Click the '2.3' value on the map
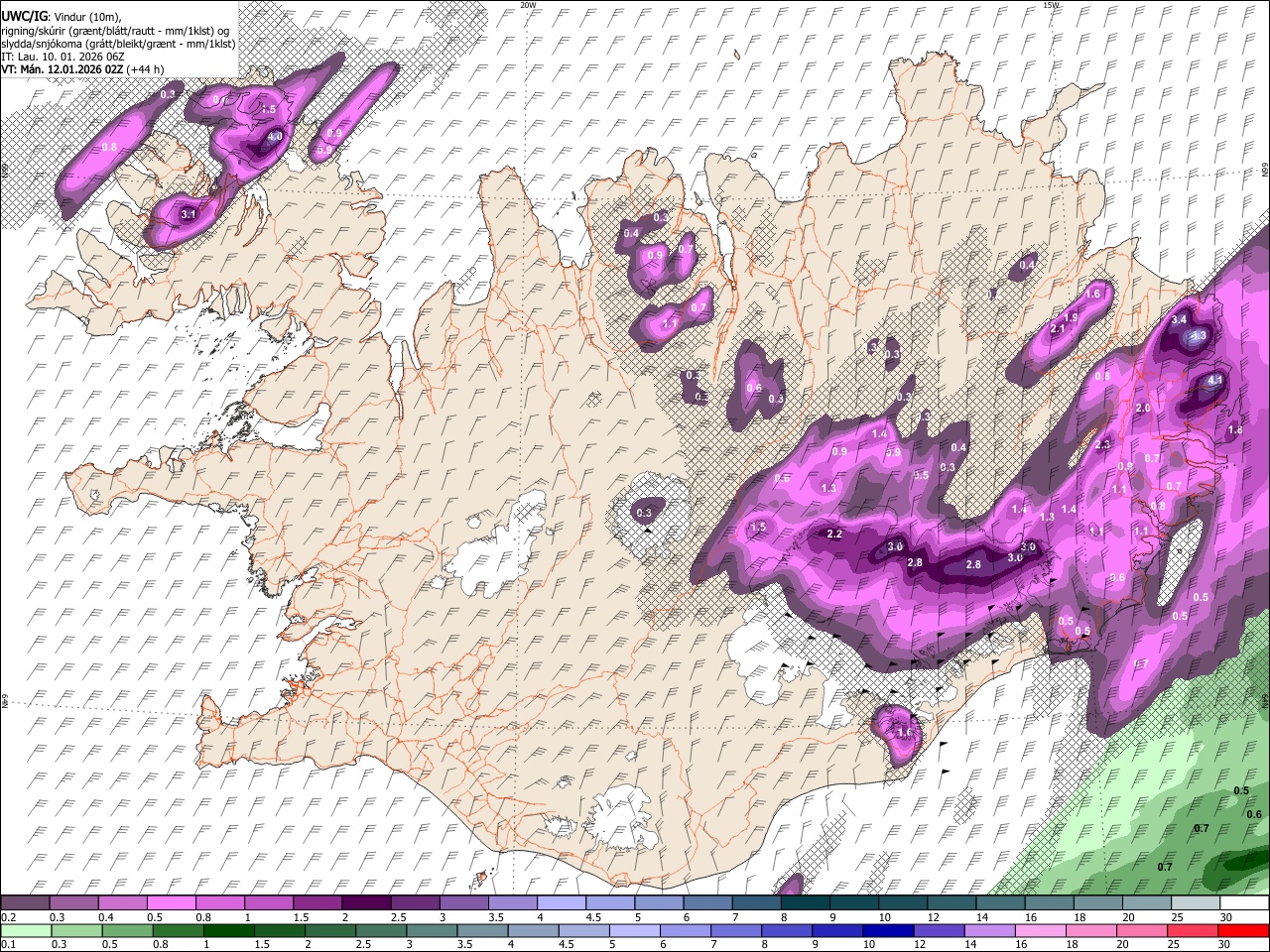The image size is (1270, 952). click(1103, 445)
